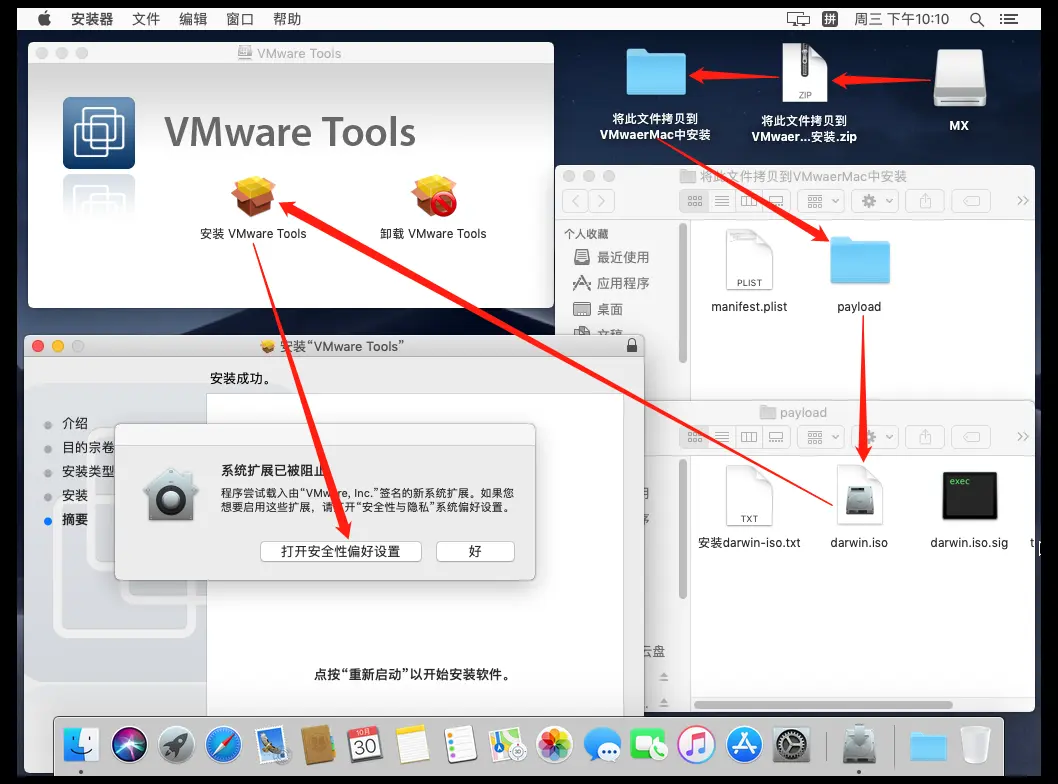The width and height of the screenshot is (1058, 784).
Task: Open the Uninstall VMware Tools package icon
Action: [435, 196]
